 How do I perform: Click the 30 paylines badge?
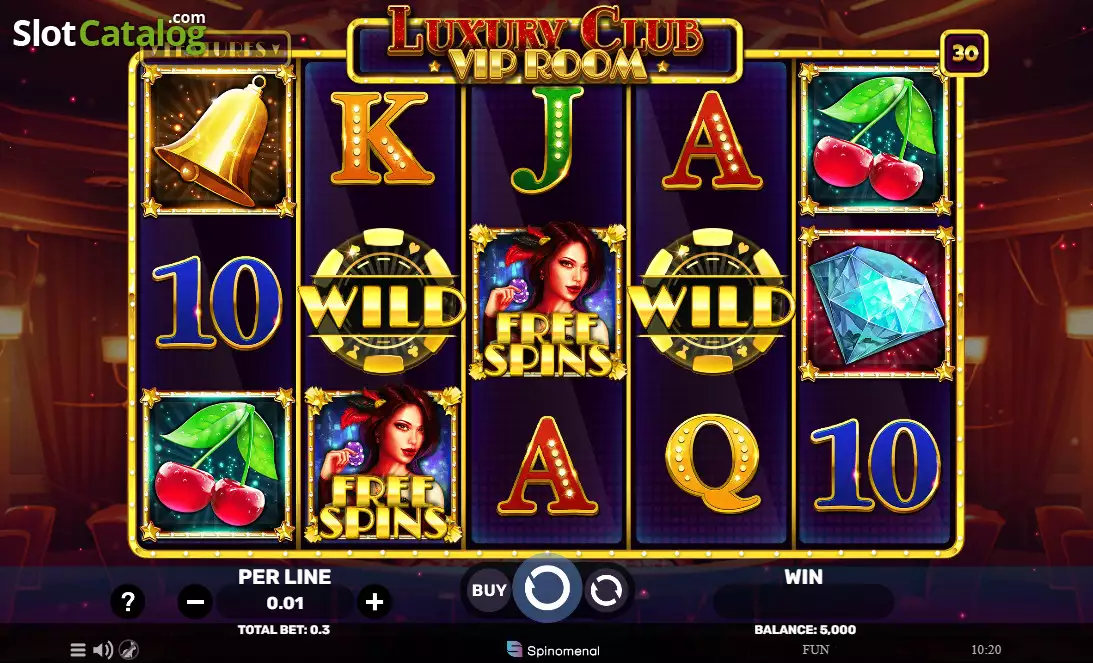point(964,53)
